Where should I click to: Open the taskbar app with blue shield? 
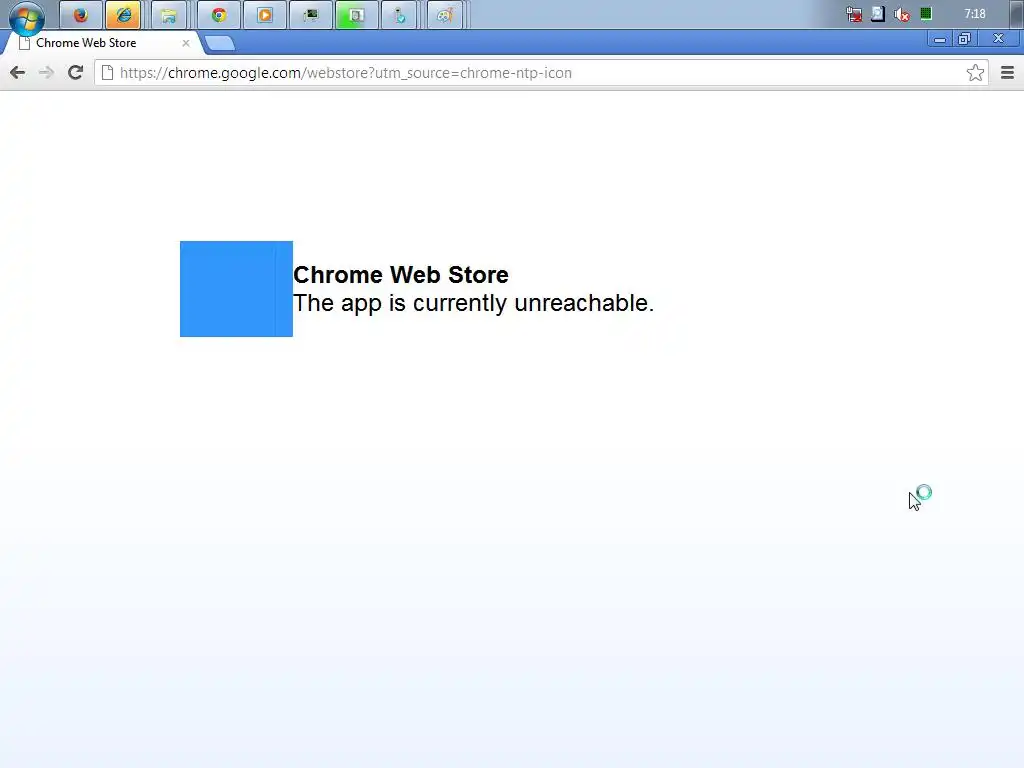(x=400, y=15)
